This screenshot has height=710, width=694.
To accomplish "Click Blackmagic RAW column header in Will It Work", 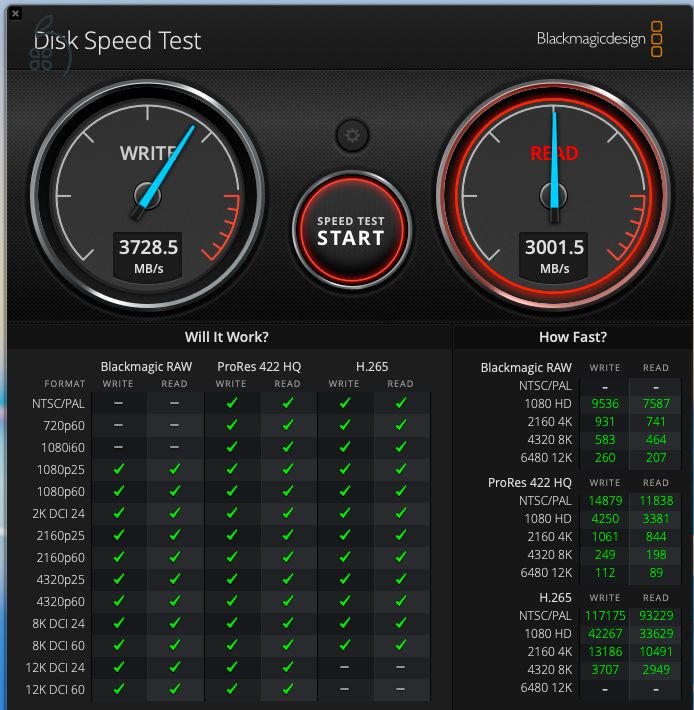I will (146, 366).
